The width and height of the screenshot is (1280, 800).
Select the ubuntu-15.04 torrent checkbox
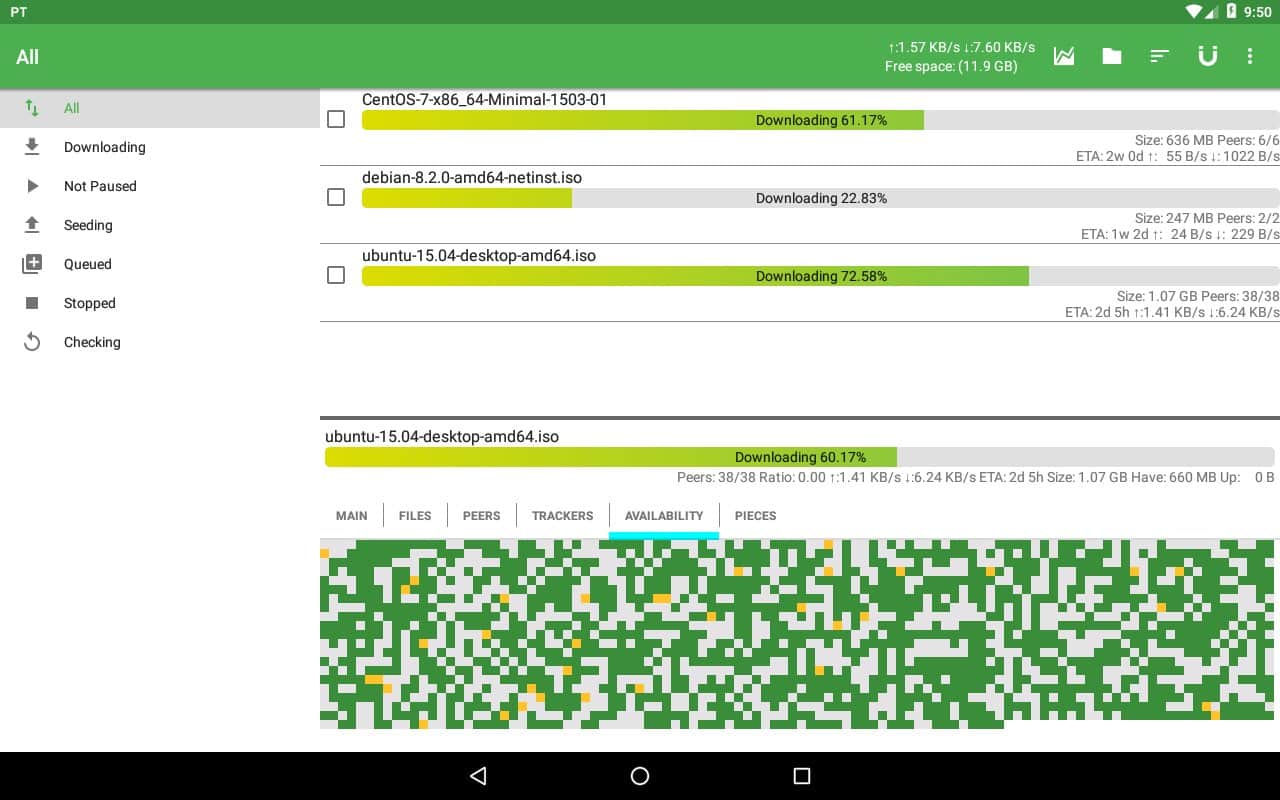click(x=336, y=275)
